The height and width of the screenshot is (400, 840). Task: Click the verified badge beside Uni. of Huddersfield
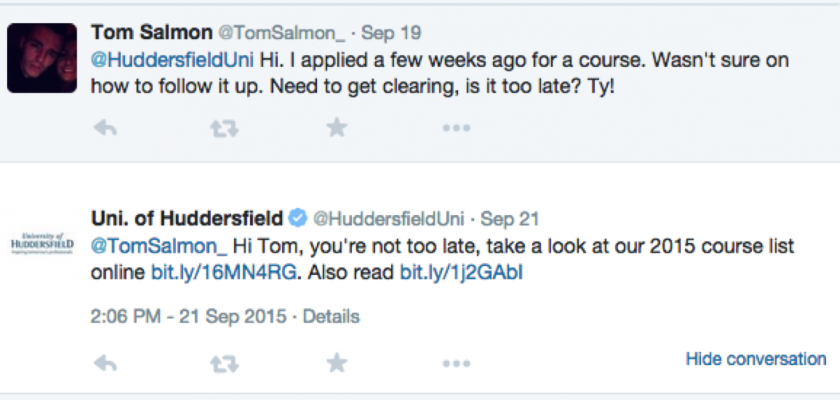click(298, 218)
